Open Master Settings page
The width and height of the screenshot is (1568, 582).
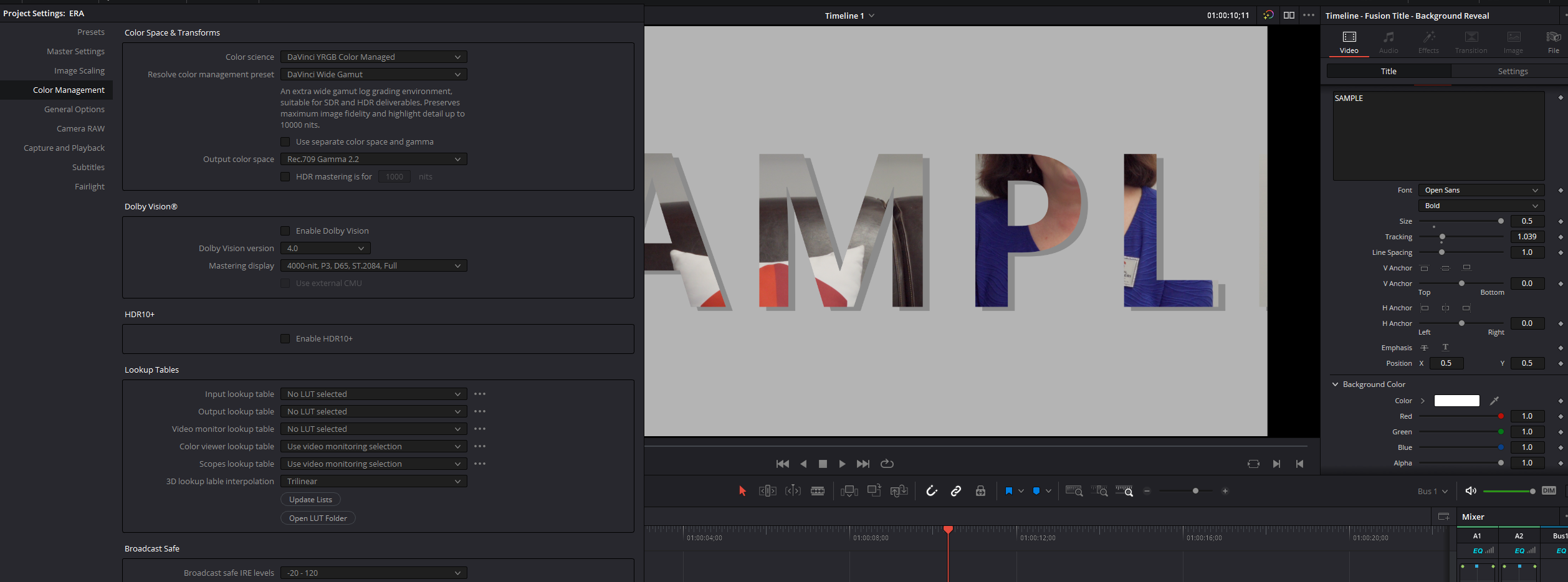pos(75,51)
